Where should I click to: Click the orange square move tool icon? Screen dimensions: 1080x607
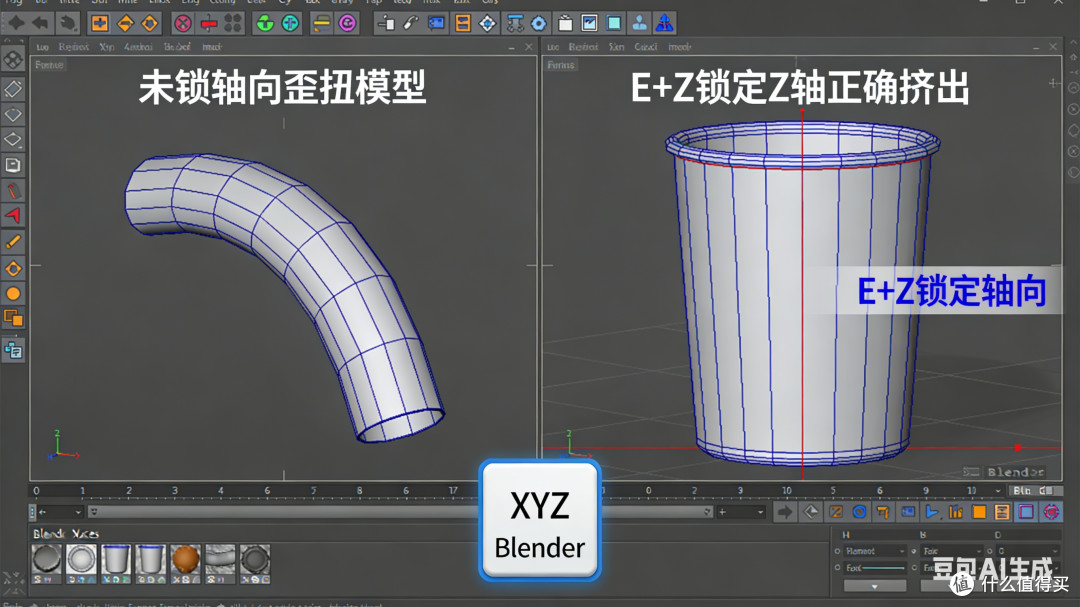100,23
